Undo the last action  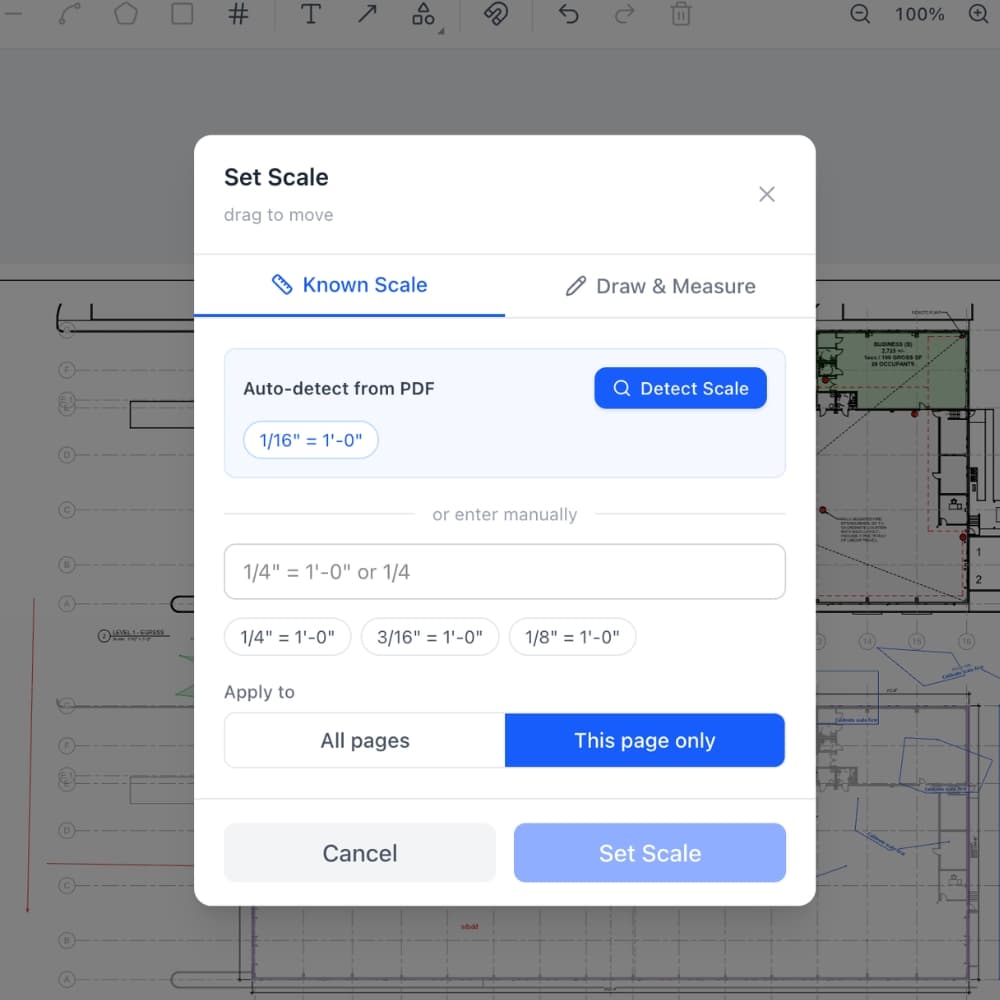click(568, 15)
